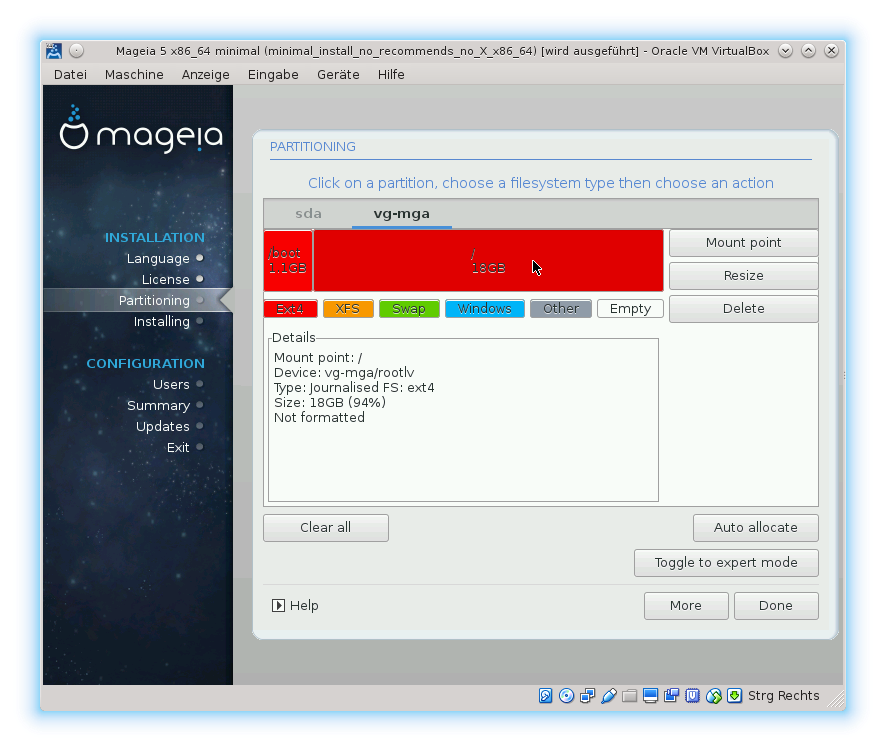Click the Users step in sidebar
The width and height of the screenshot is (886, 751).
171,385
